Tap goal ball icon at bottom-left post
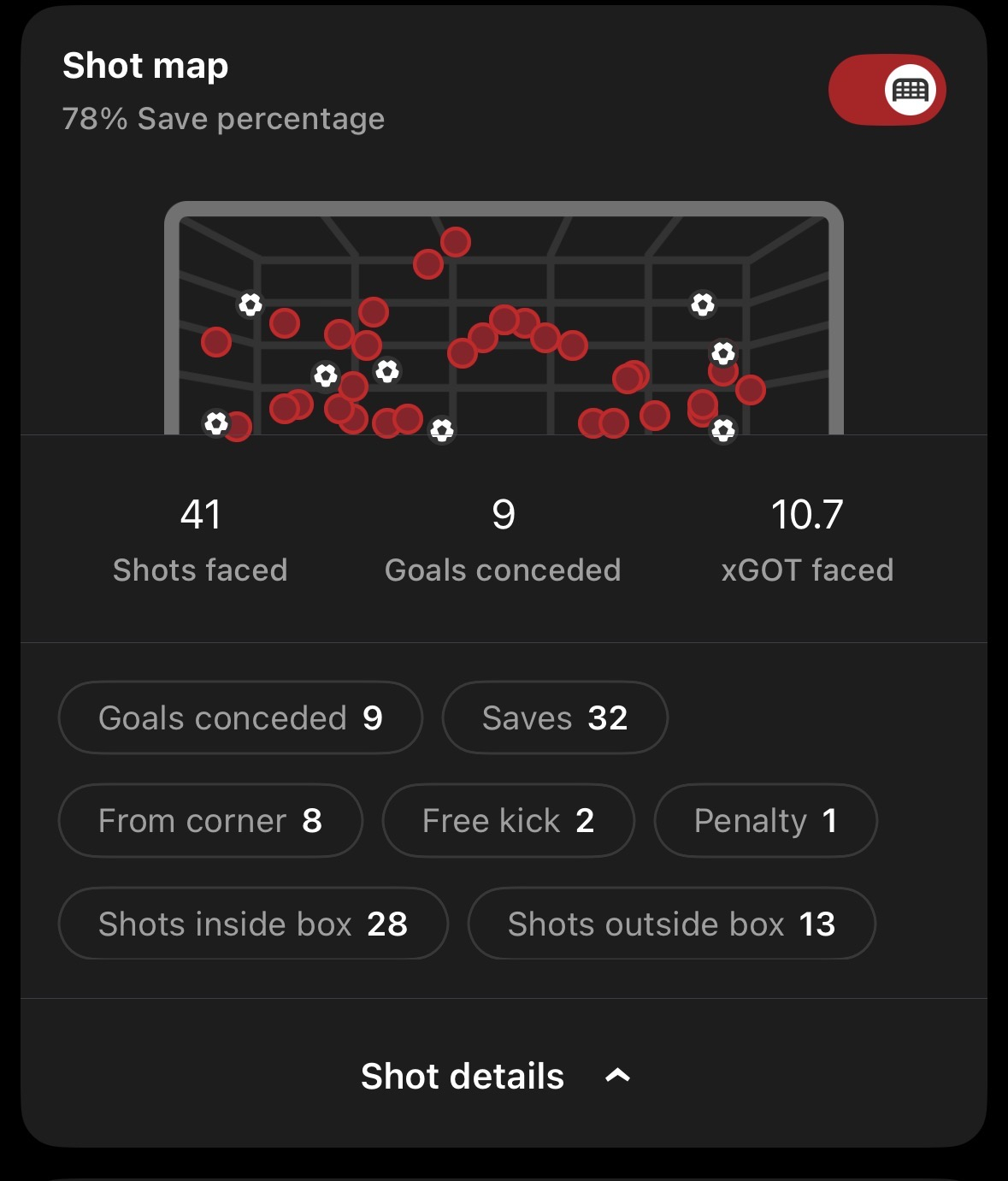Viewport: 1008px width, 1181px height. click(x=216, y=423)
